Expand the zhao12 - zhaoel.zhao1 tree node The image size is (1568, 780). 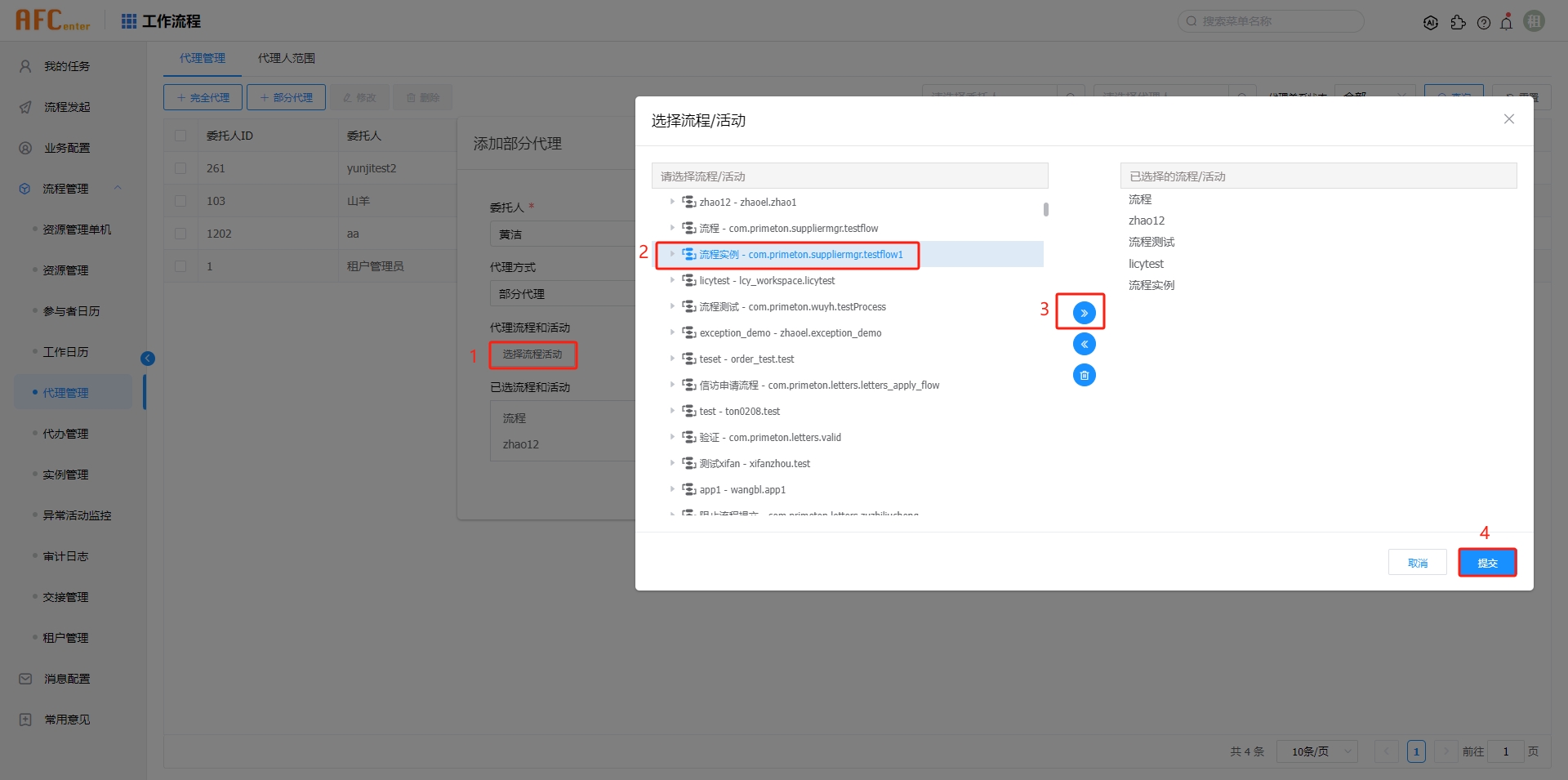coord(672,202)
